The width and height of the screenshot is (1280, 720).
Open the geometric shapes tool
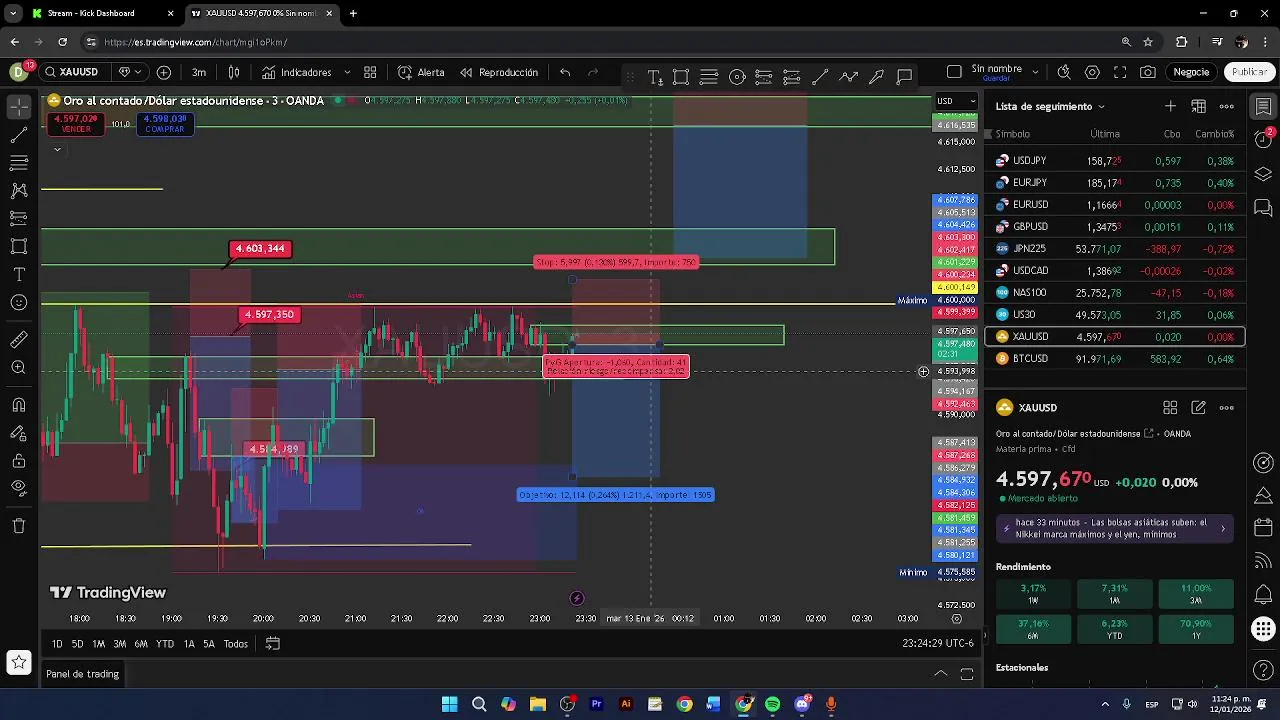(x=19, y=246)
